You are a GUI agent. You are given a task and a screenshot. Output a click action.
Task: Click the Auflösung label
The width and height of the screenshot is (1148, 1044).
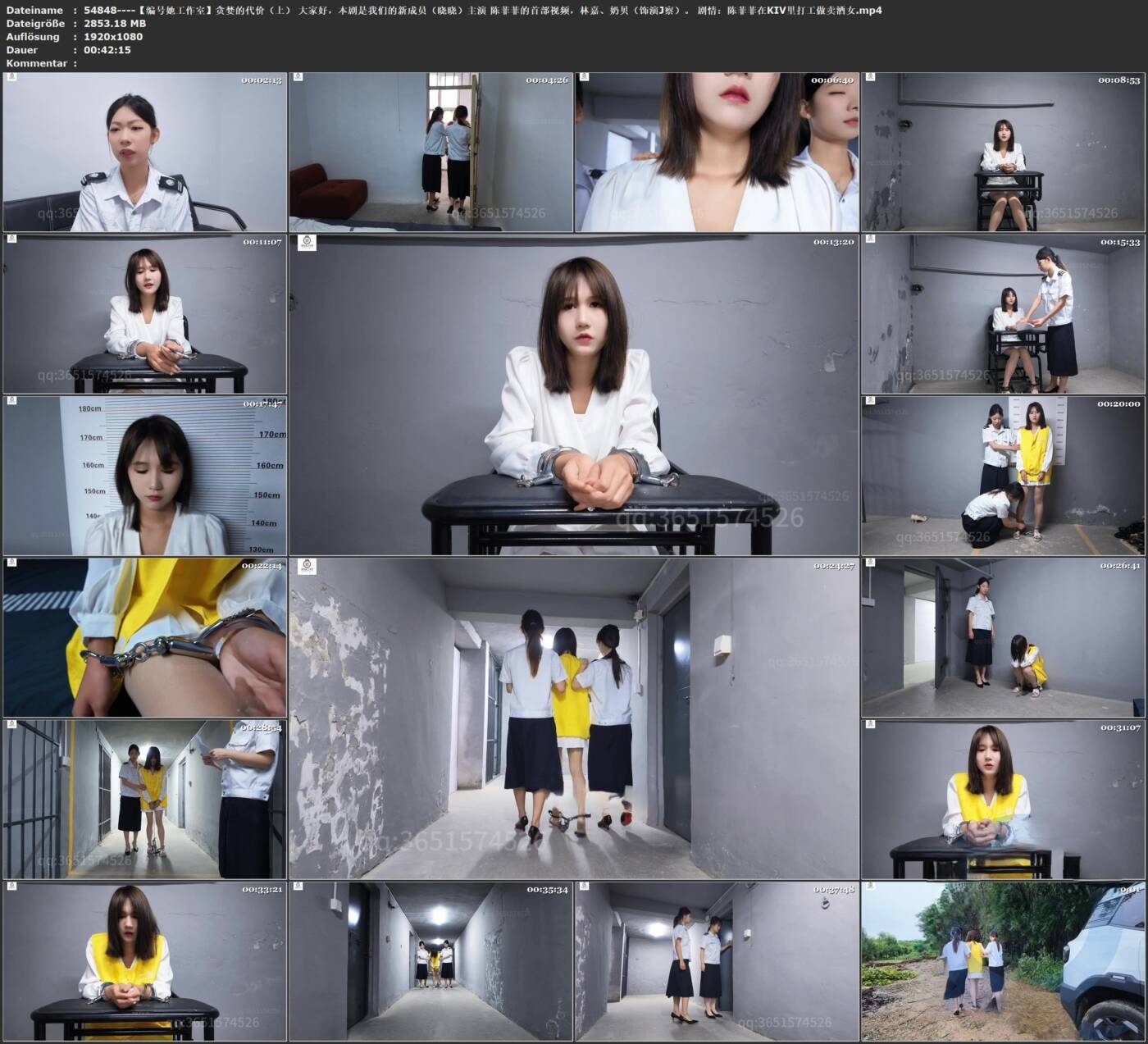tap(33, 37)
